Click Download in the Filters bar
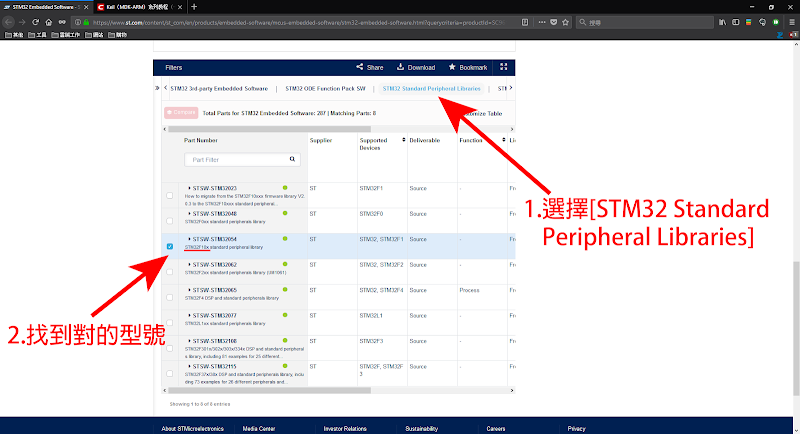 [416, 67]
